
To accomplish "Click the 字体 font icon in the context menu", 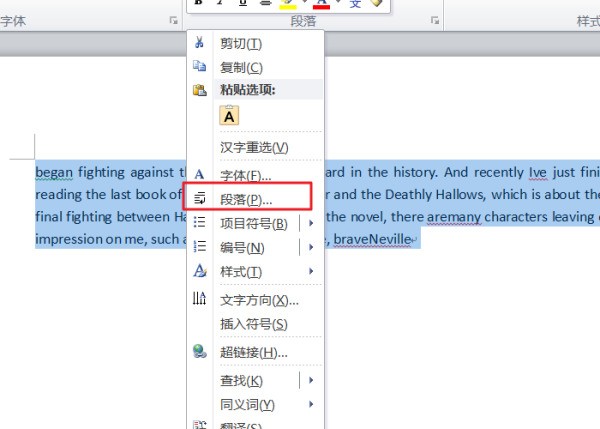I will tap(199, 175).
